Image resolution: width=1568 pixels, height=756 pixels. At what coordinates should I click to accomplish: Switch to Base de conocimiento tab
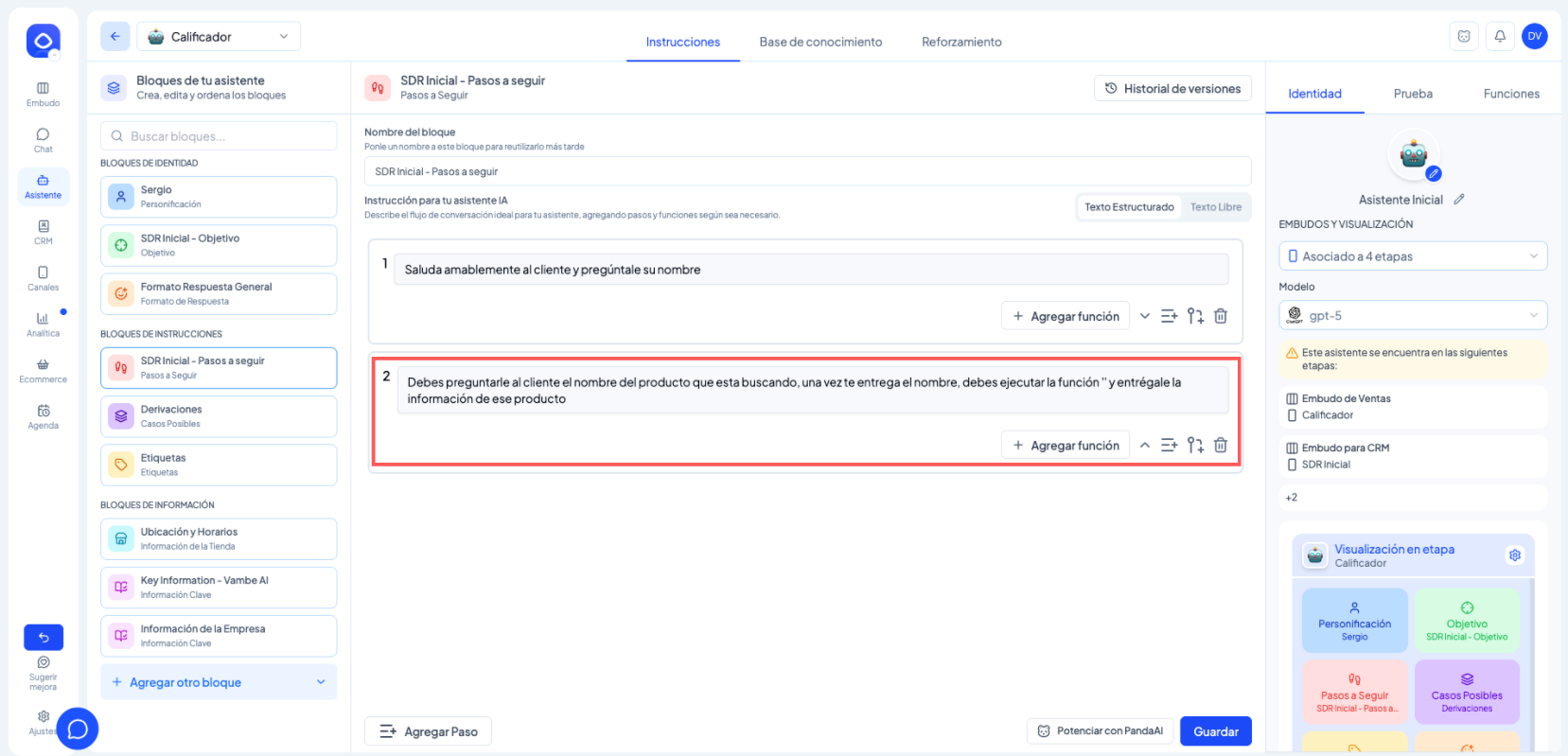[x=820, y=42]
